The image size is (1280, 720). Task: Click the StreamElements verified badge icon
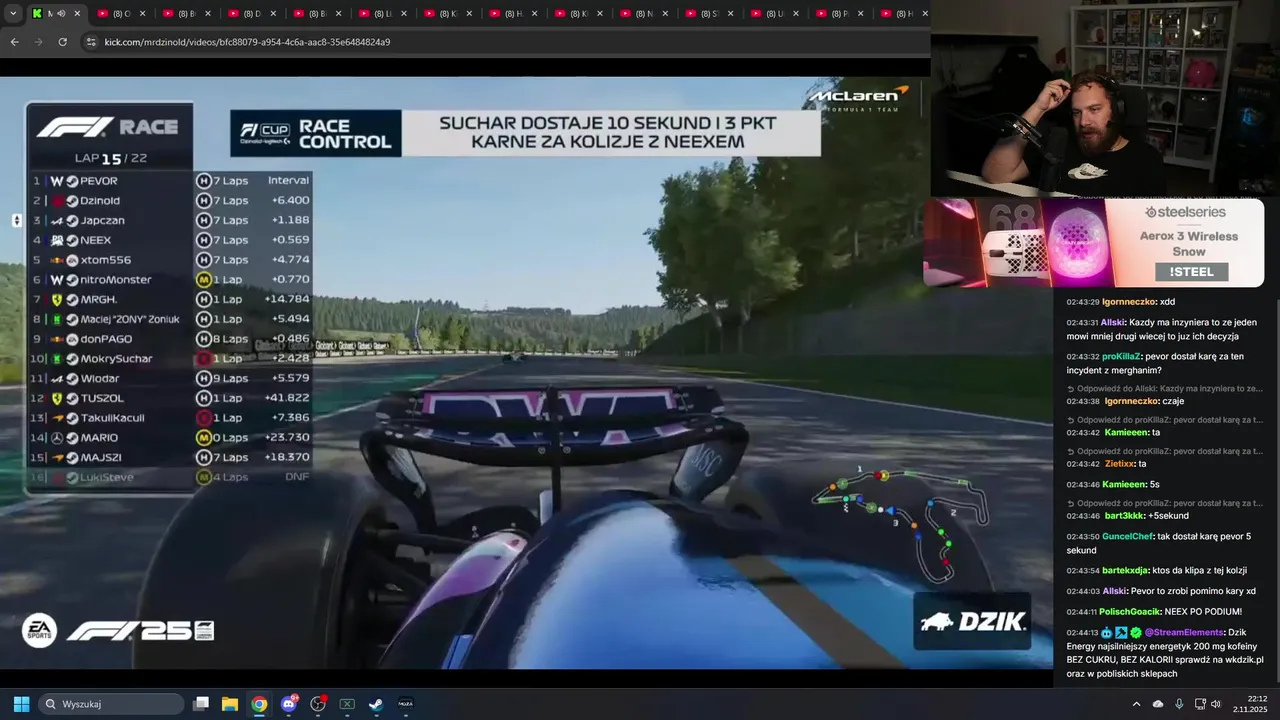1136,633
